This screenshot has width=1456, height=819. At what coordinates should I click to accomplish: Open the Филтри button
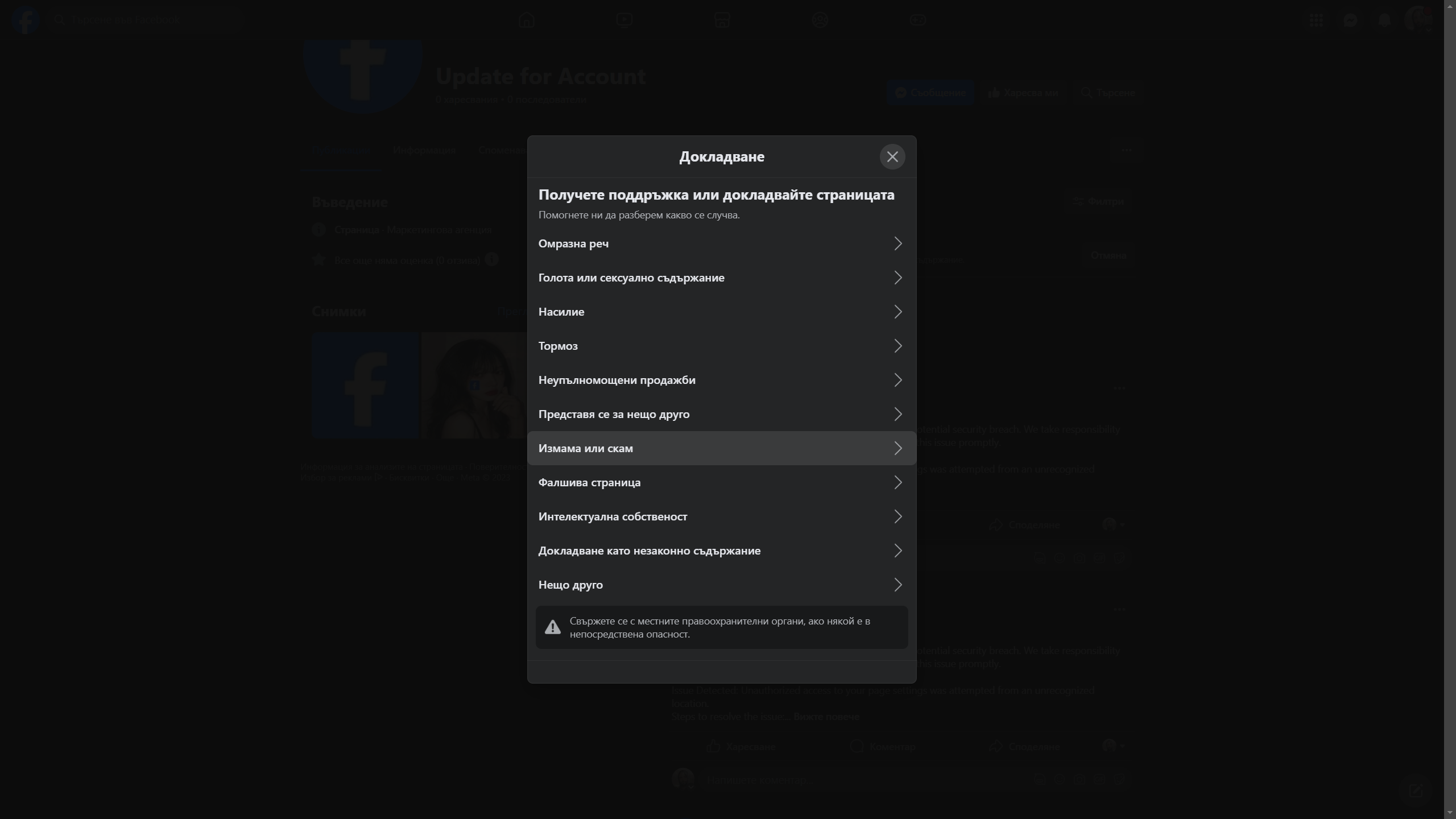[x=1098, y=201]
